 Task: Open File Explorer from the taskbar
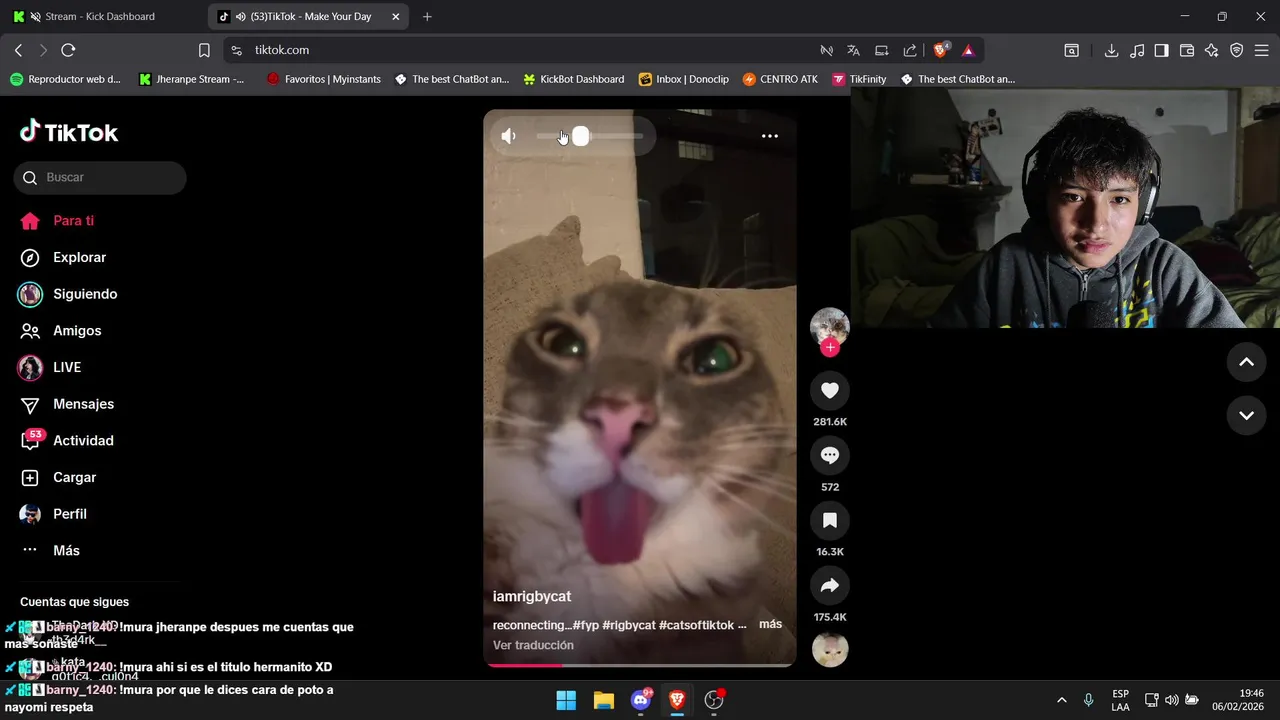pos(603,700)
